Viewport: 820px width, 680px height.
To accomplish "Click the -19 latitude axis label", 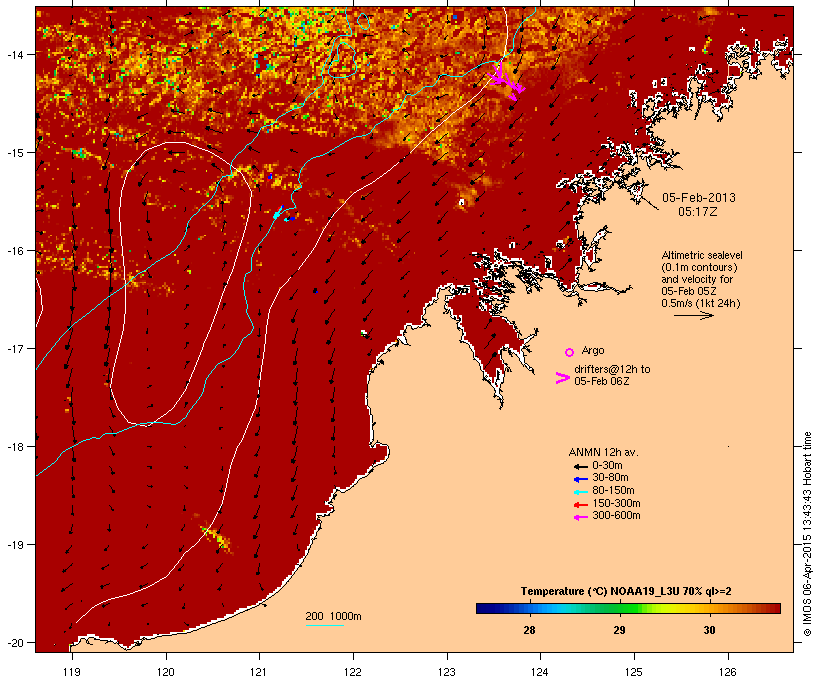I will coord(14,545).
